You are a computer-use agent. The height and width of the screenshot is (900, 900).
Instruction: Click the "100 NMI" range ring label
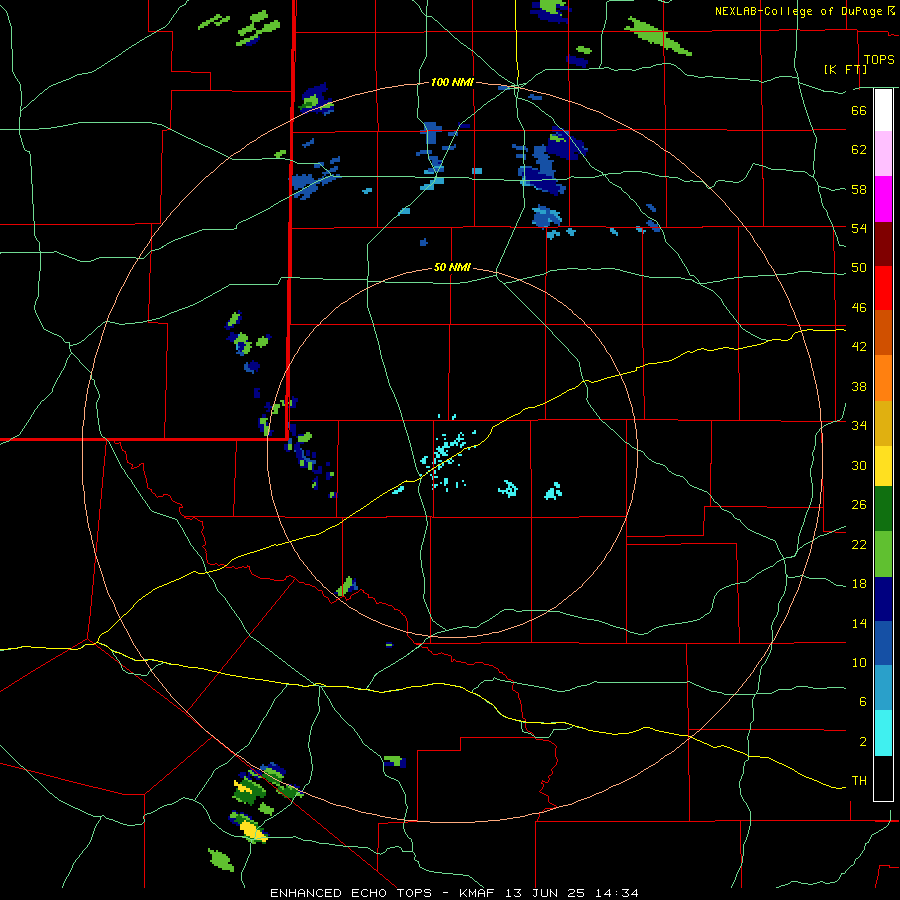452,82
